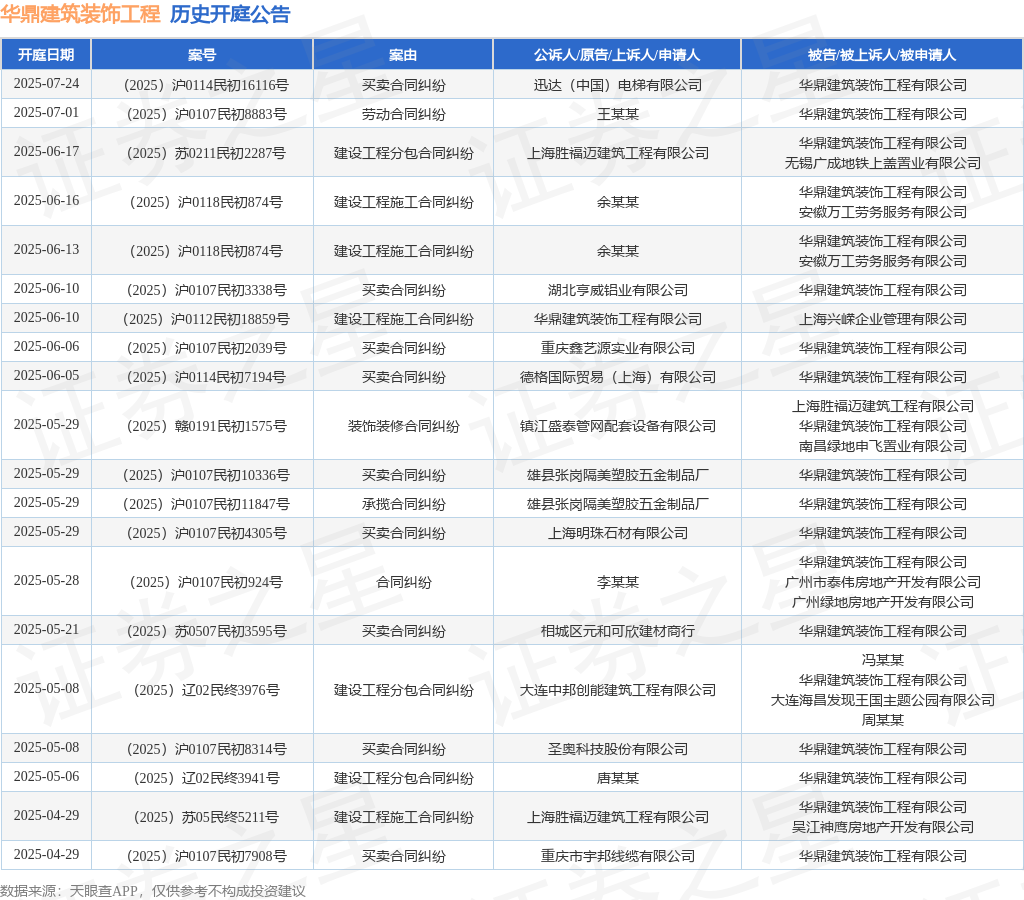The width and height of the screenshot is (1024, 900).
Task: Click the 被告/被上诉人/被申请人 header
Action: (882, 55)
